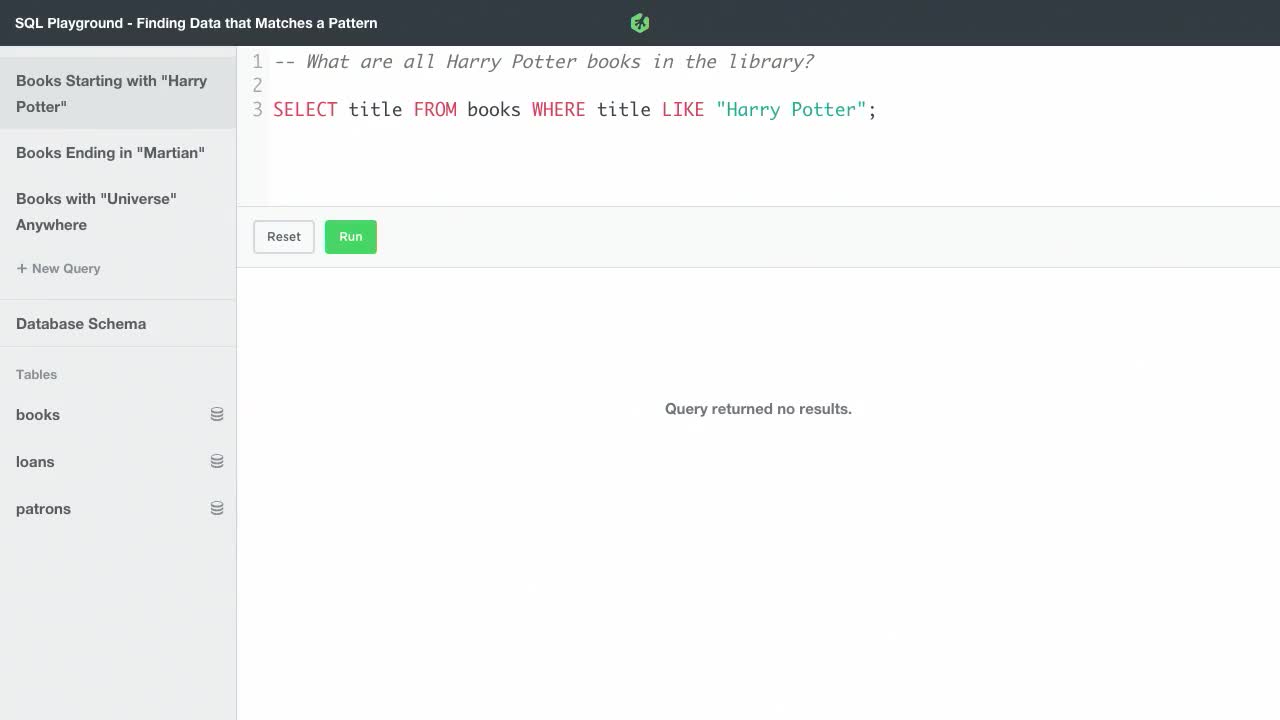This screenshot has height=720, width=1280.
Task: Click the database icon beside the loans table
Action: (x=217, y=460)
